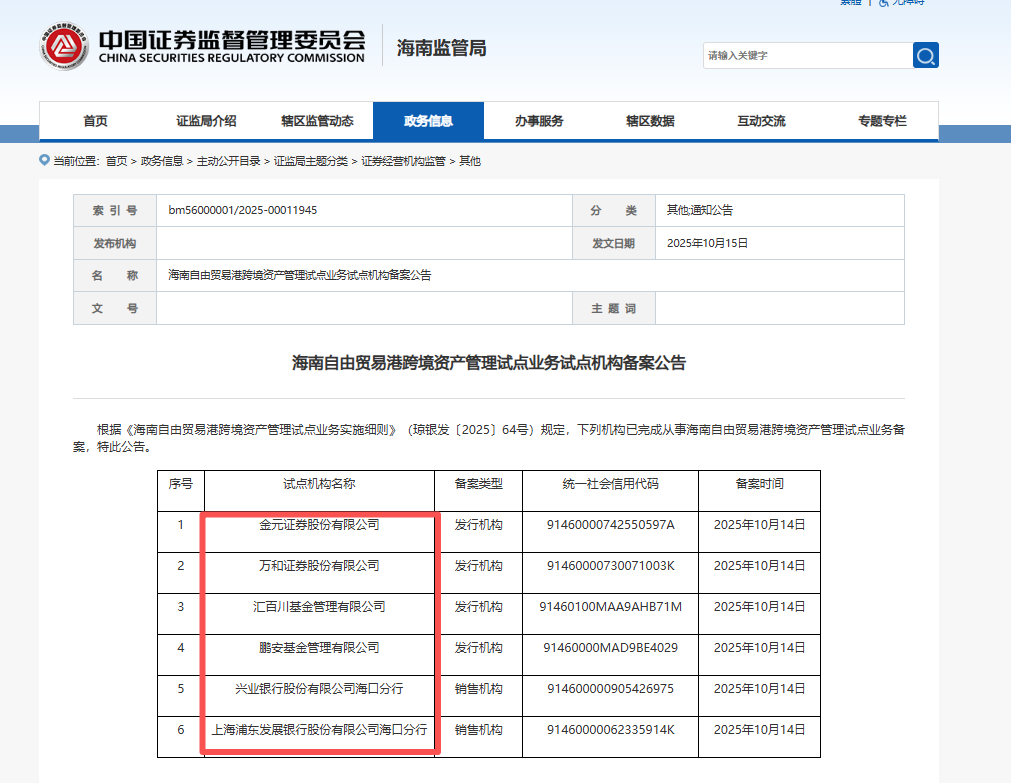
Task: Click the 海南监管局 header title
Action: [x=441, y=47]
